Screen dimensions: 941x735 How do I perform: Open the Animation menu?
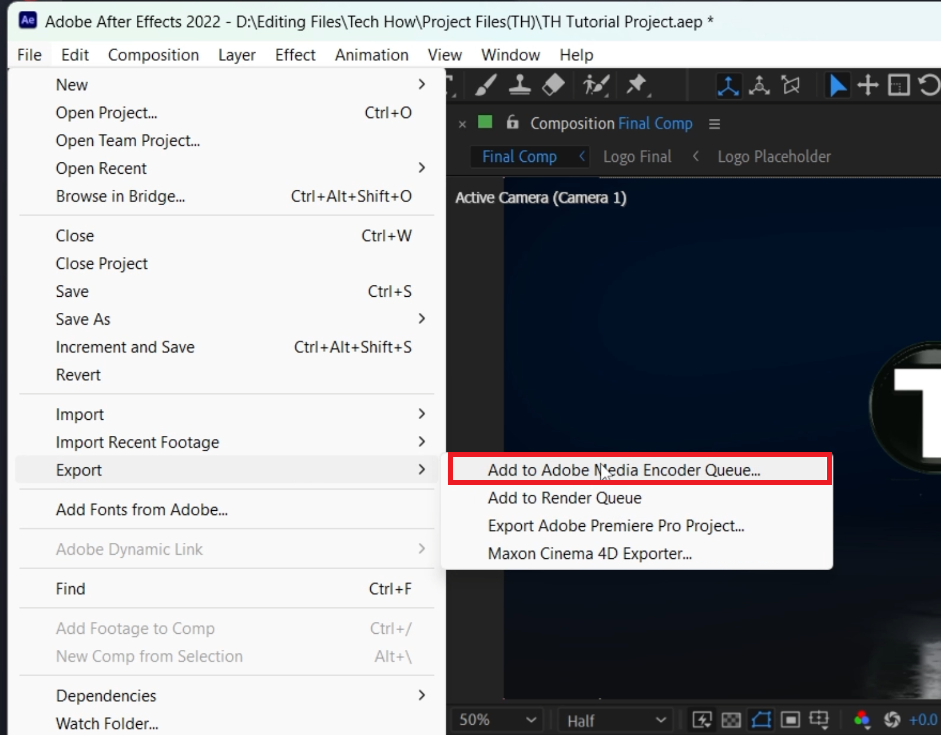371,55
